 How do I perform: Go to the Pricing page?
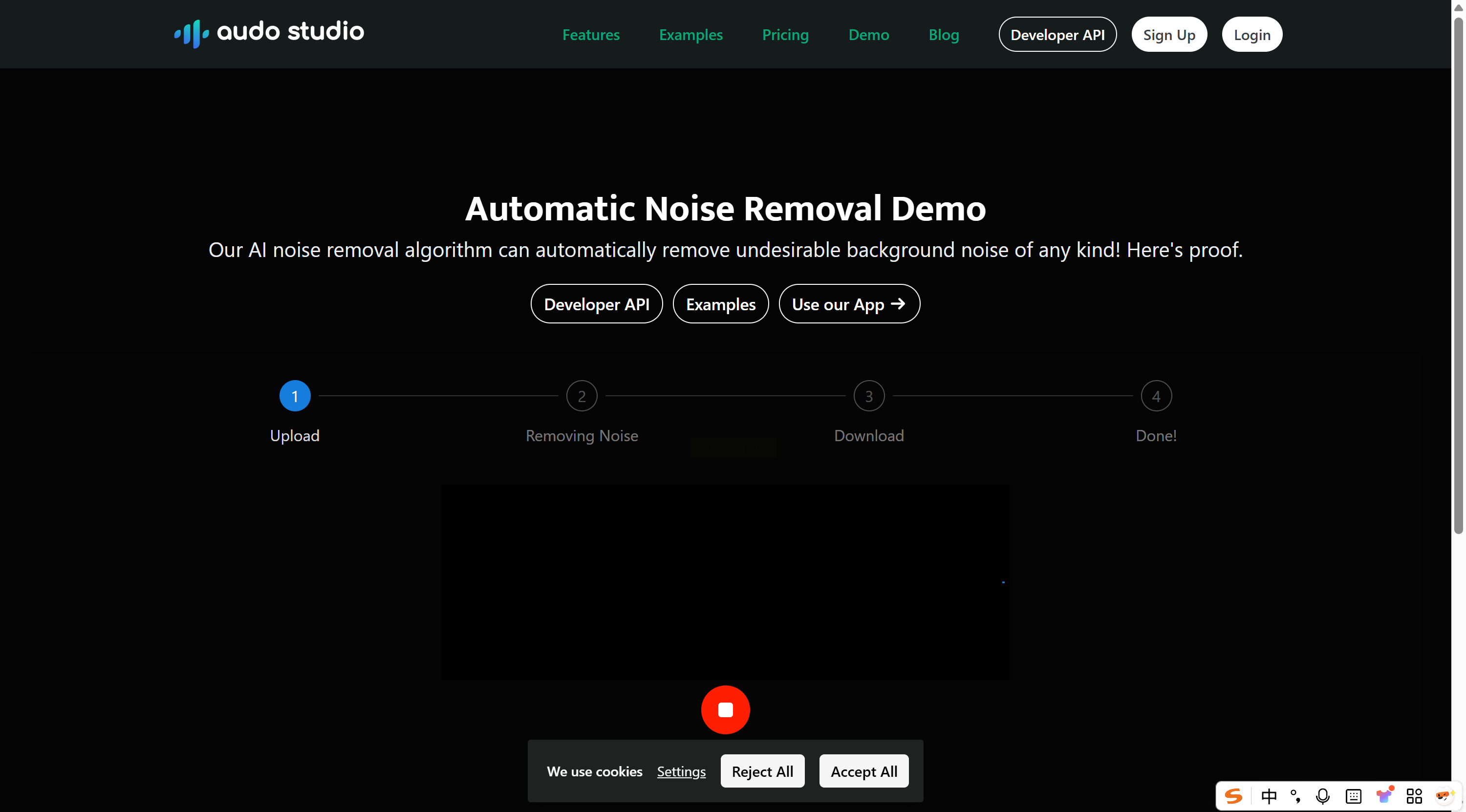tap(785, 35)
